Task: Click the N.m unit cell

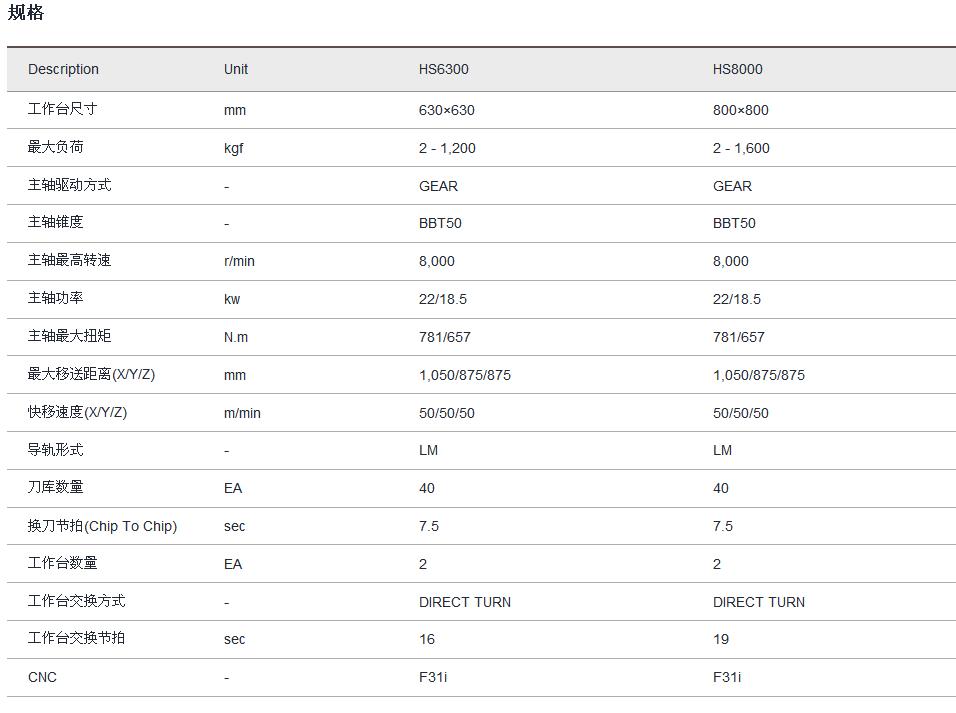Action: (x=236, y=337)
